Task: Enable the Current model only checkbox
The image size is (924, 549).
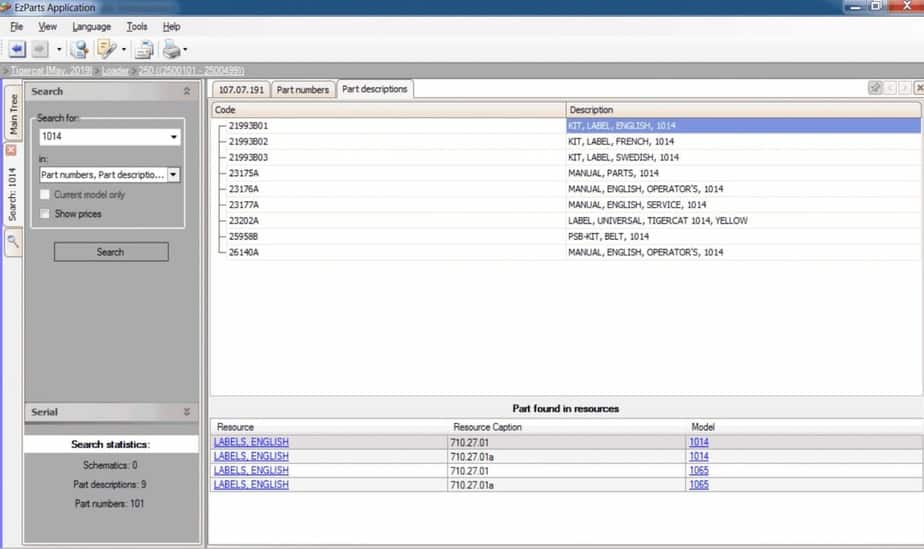Action: 44,195
